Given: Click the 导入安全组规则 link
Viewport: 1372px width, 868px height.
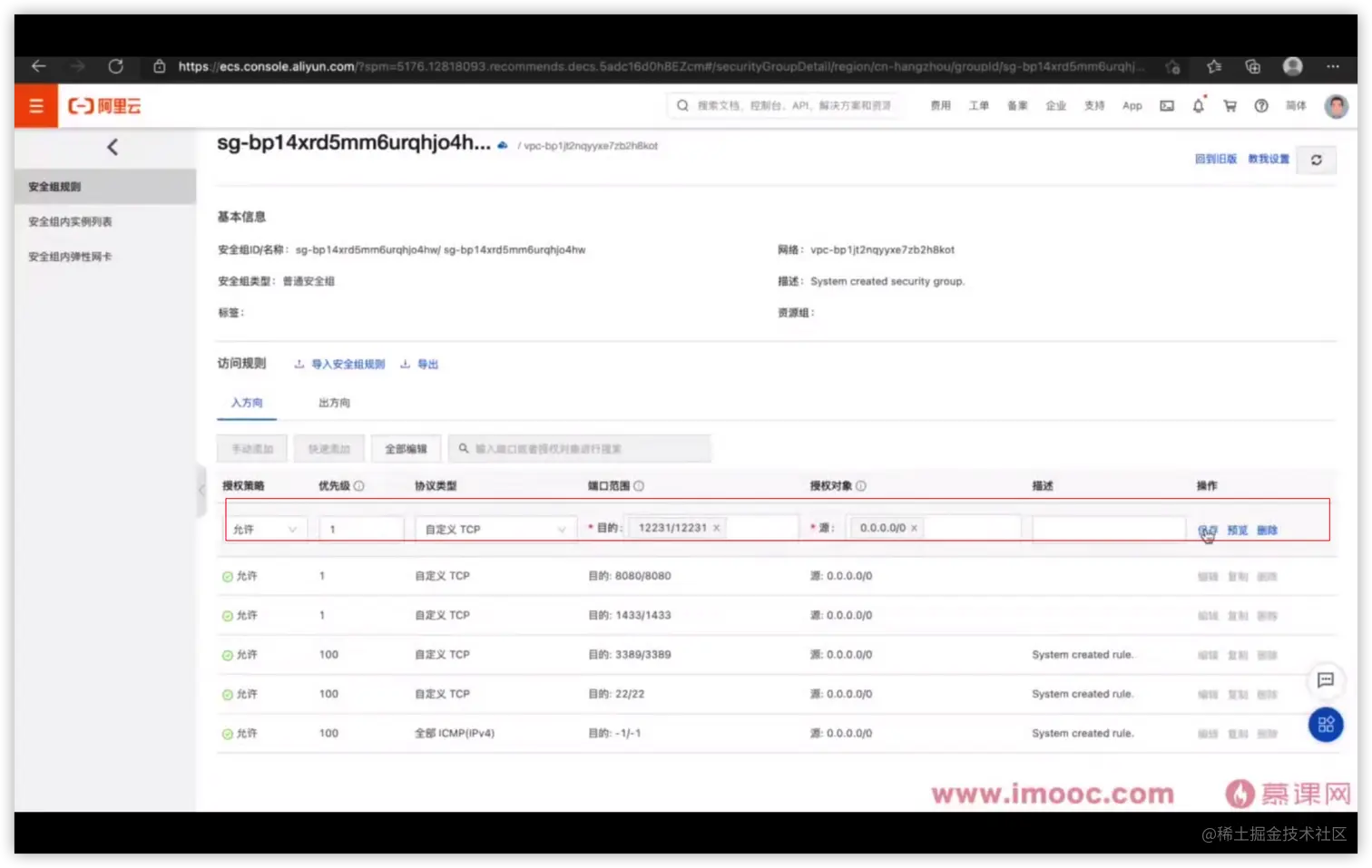Looking at the screenshot, I should coord(339,365).
